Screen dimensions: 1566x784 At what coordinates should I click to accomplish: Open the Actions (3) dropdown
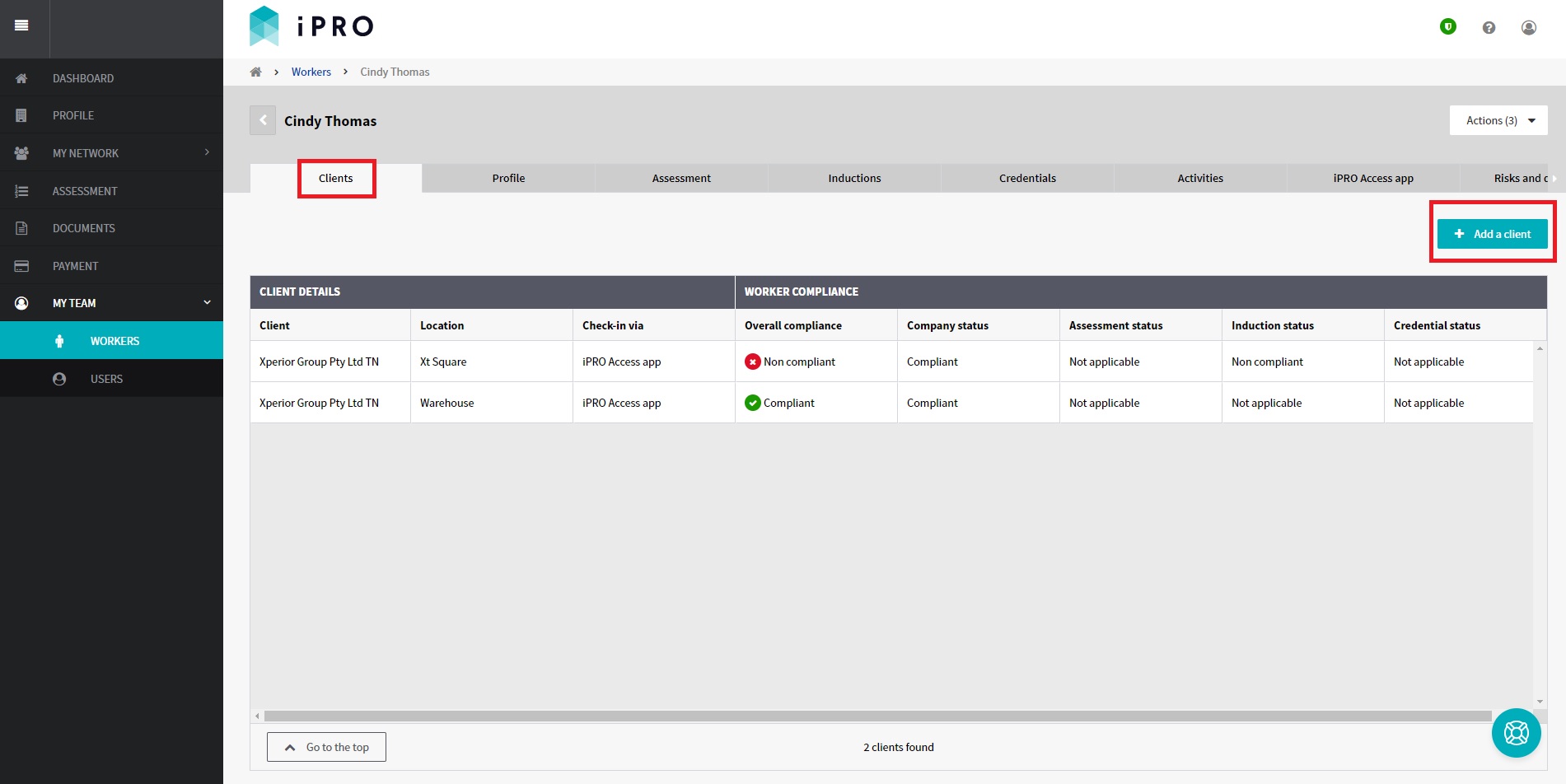1498,120
